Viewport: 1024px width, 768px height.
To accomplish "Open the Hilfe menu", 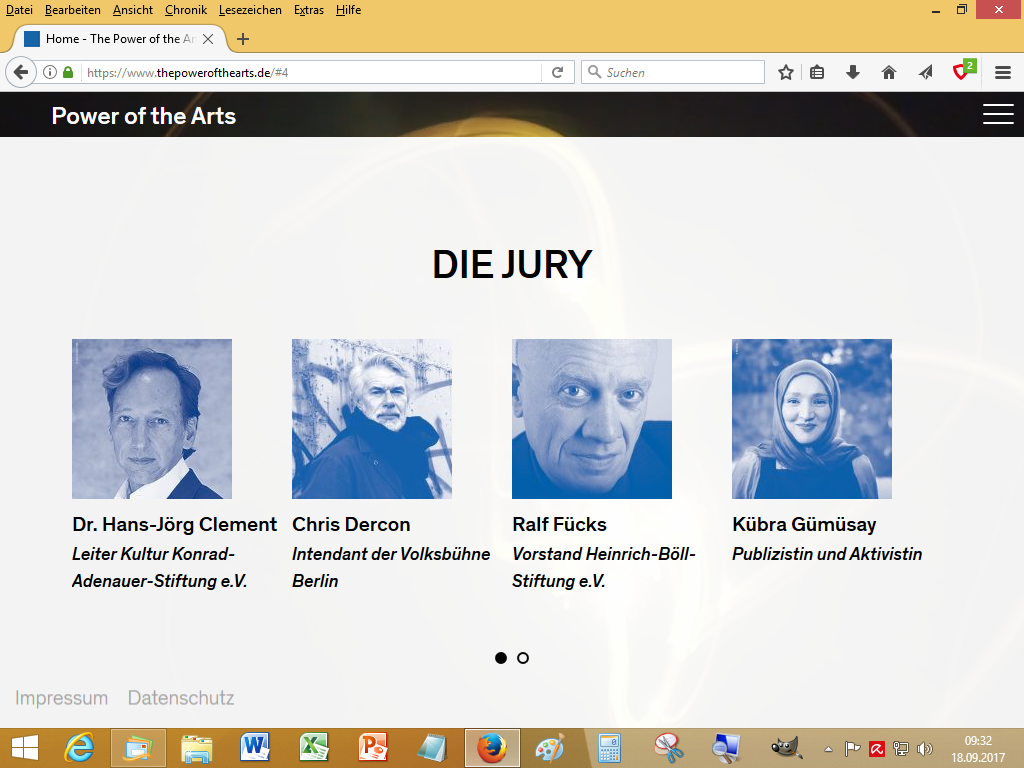I will [348, 10].
